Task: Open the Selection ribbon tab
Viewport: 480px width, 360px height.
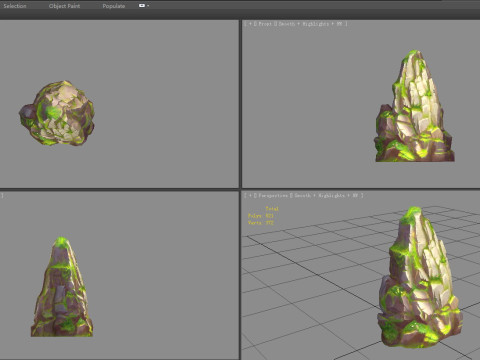Action: (x=15, y=6)
